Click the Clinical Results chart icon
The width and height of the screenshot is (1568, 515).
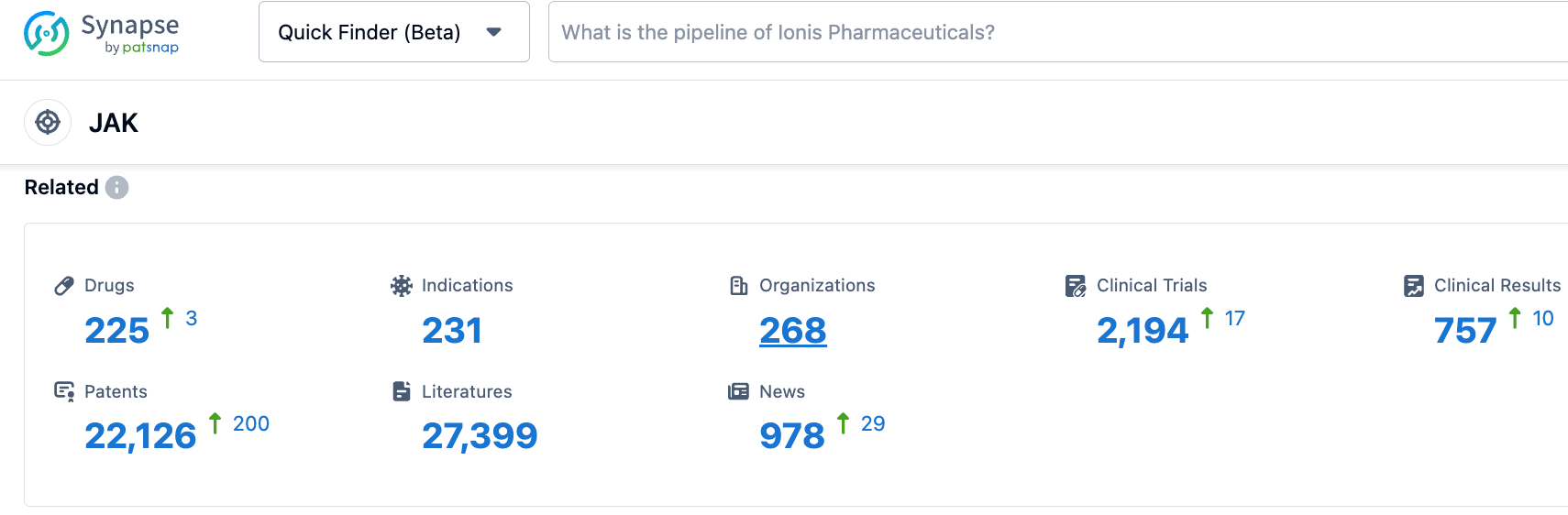click(1414, 286)
